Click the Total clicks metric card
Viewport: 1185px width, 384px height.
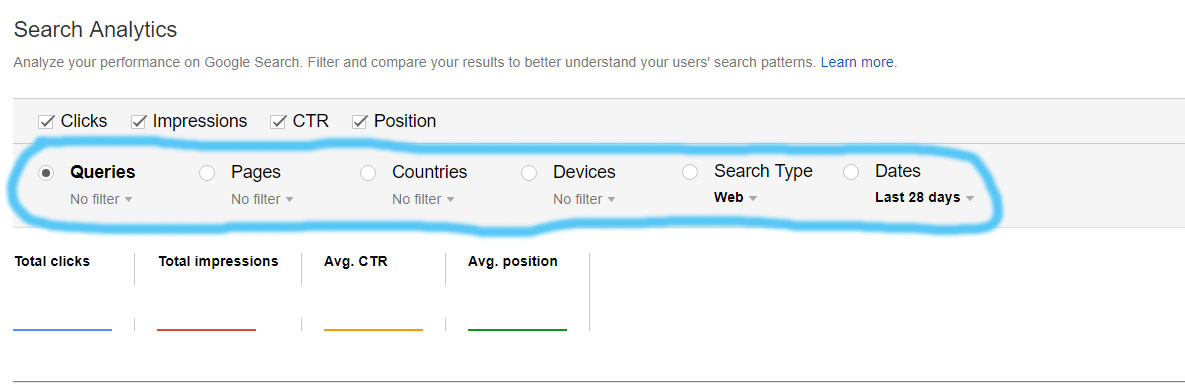coord(67,292)
